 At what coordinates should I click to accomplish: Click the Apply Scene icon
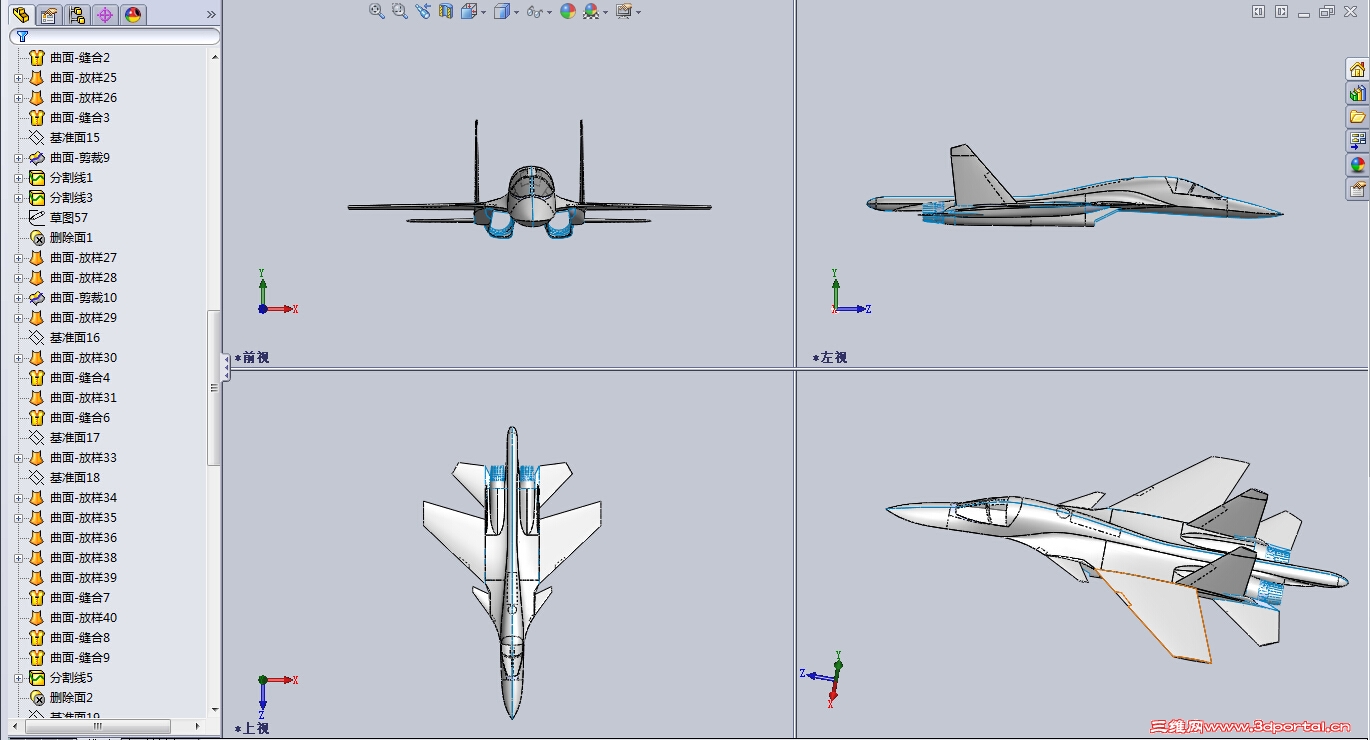pos(591,11)
